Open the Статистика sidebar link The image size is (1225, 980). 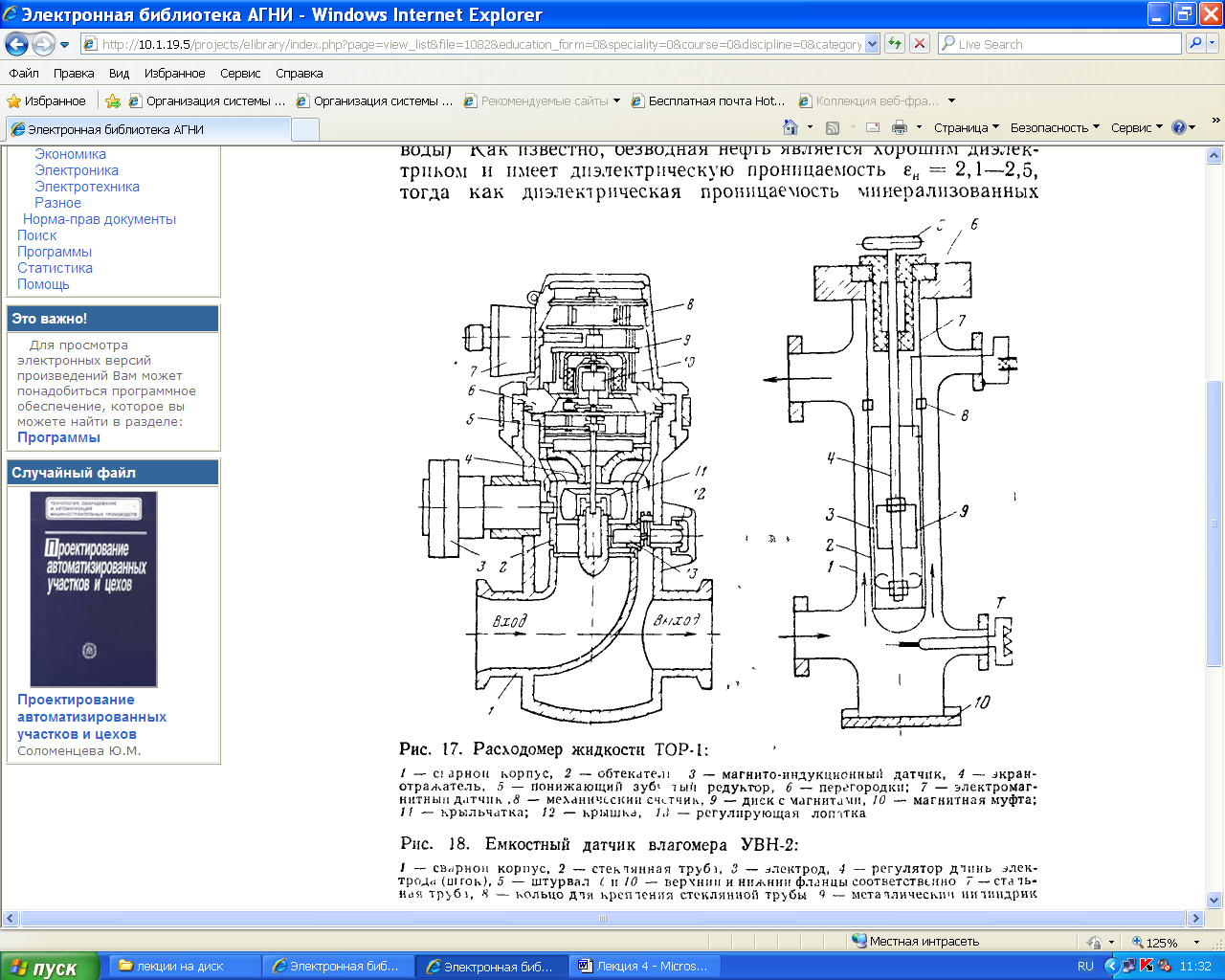point(55,268)
